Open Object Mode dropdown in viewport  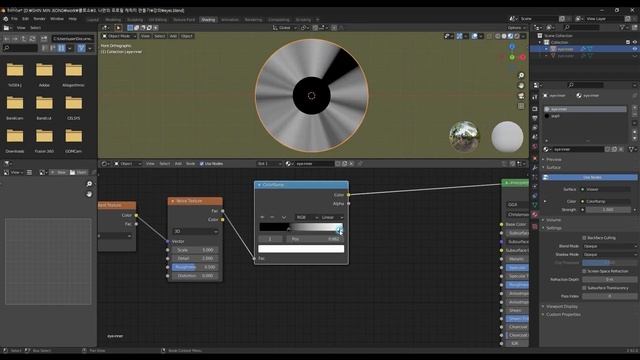[x=119, y=36]
